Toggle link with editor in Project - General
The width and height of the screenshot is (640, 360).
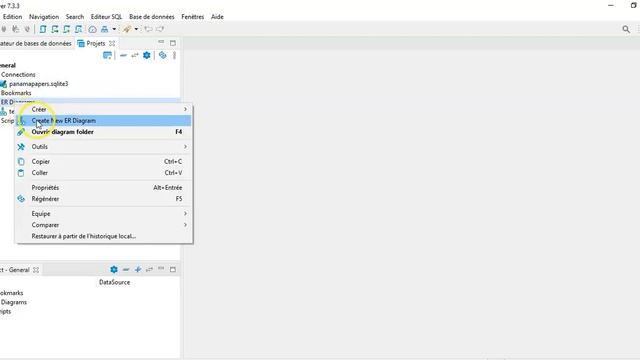(149, 269)
